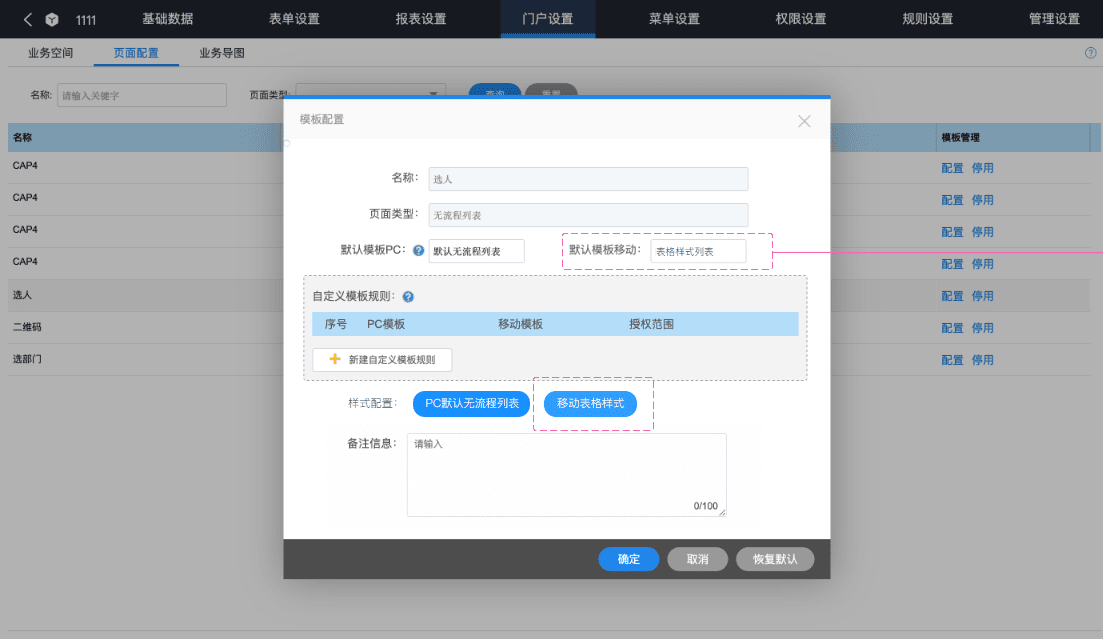
Task: Open the 表单设置 menu
Action: click(294, 19)
